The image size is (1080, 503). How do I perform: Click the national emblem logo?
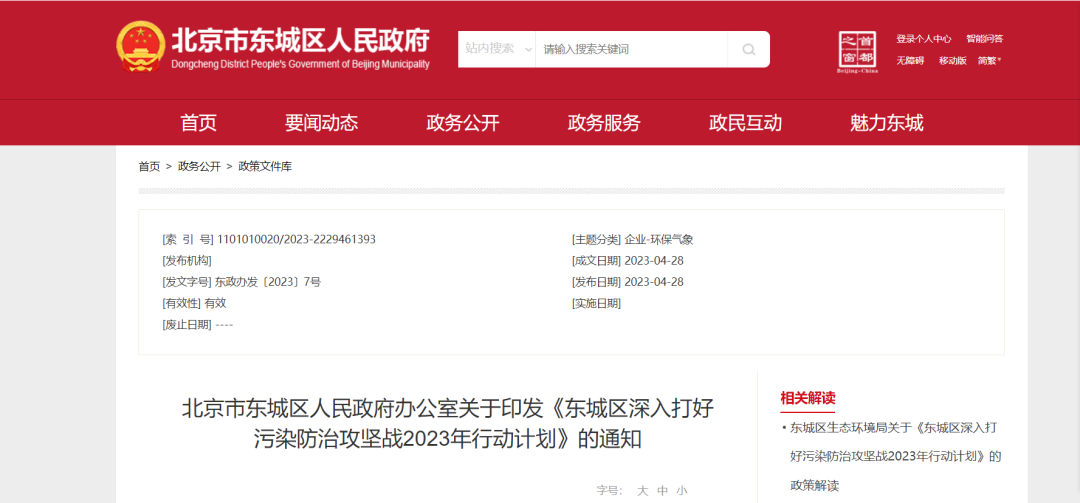coord(140,48)
